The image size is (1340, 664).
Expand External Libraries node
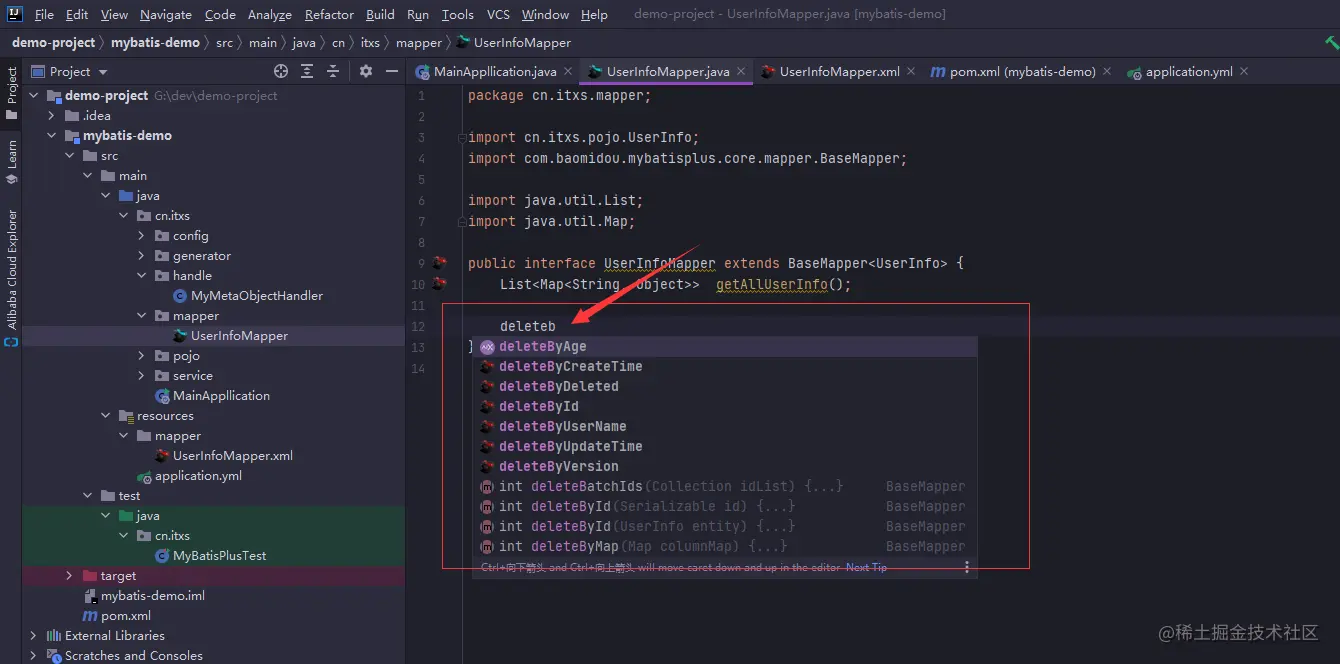33,636
